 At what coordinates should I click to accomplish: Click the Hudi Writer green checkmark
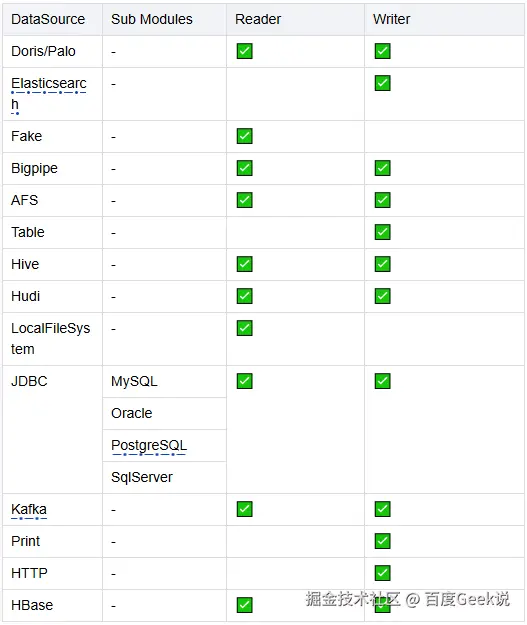coord(382,296)
